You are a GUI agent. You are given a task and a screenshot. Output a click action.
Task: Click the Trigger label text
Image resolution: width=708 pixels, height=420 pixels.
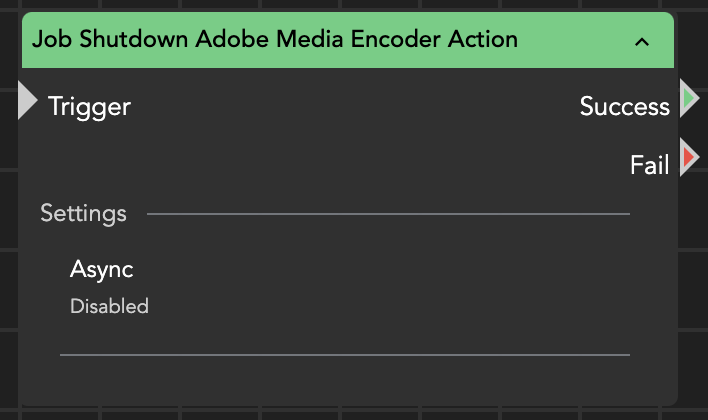click(89, 106)
